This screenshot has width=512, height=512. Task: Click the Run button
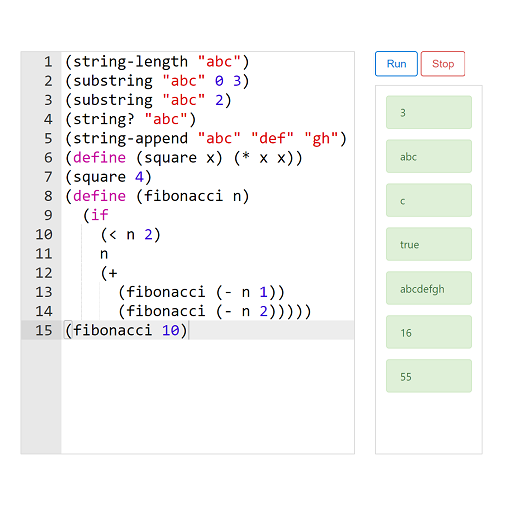[x=396, y=64]
